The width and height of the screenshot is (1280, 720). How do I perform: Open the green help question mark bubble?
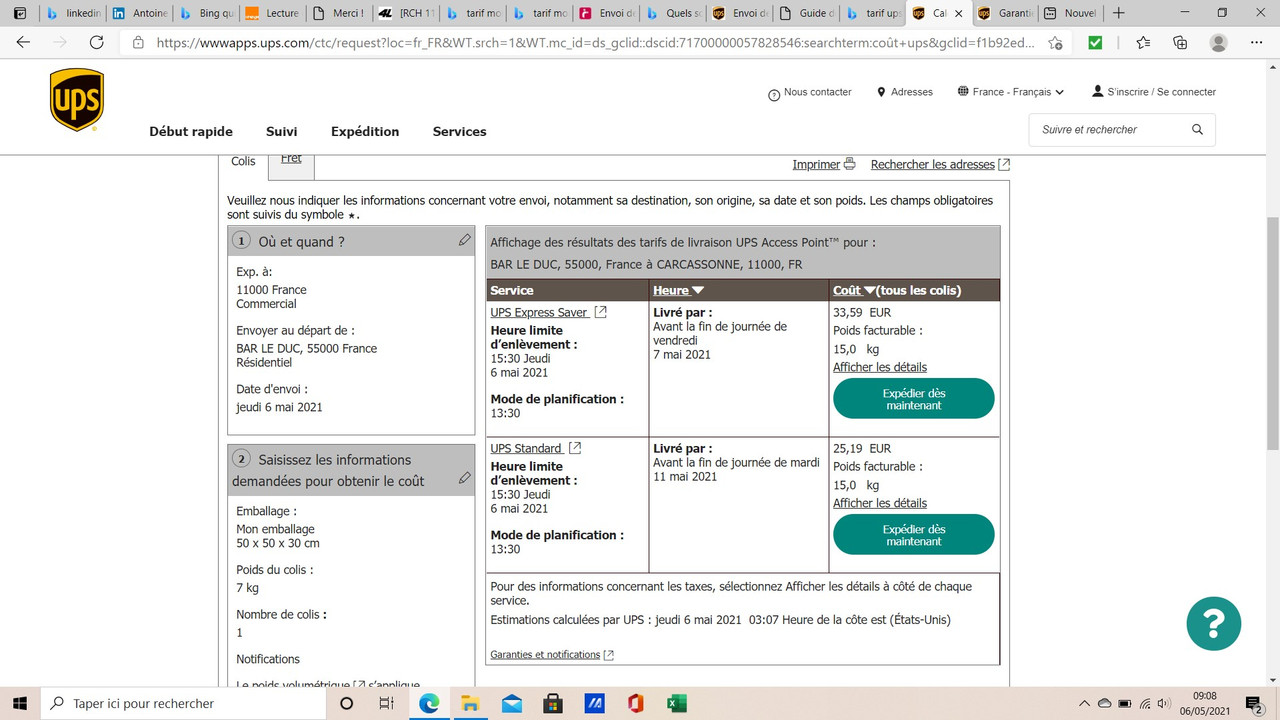[1214, 623]
